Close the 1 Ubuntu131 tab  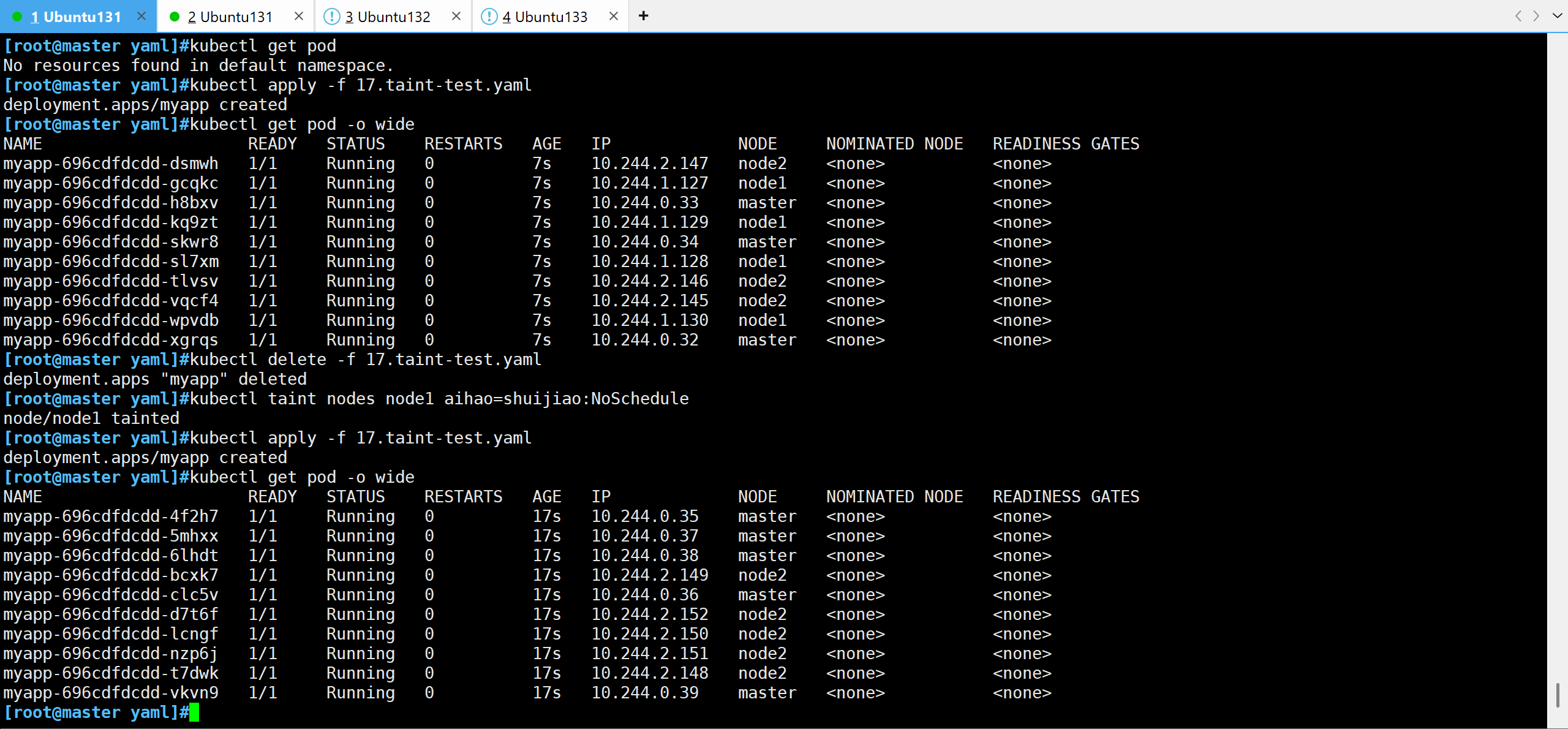click(141, 16)
